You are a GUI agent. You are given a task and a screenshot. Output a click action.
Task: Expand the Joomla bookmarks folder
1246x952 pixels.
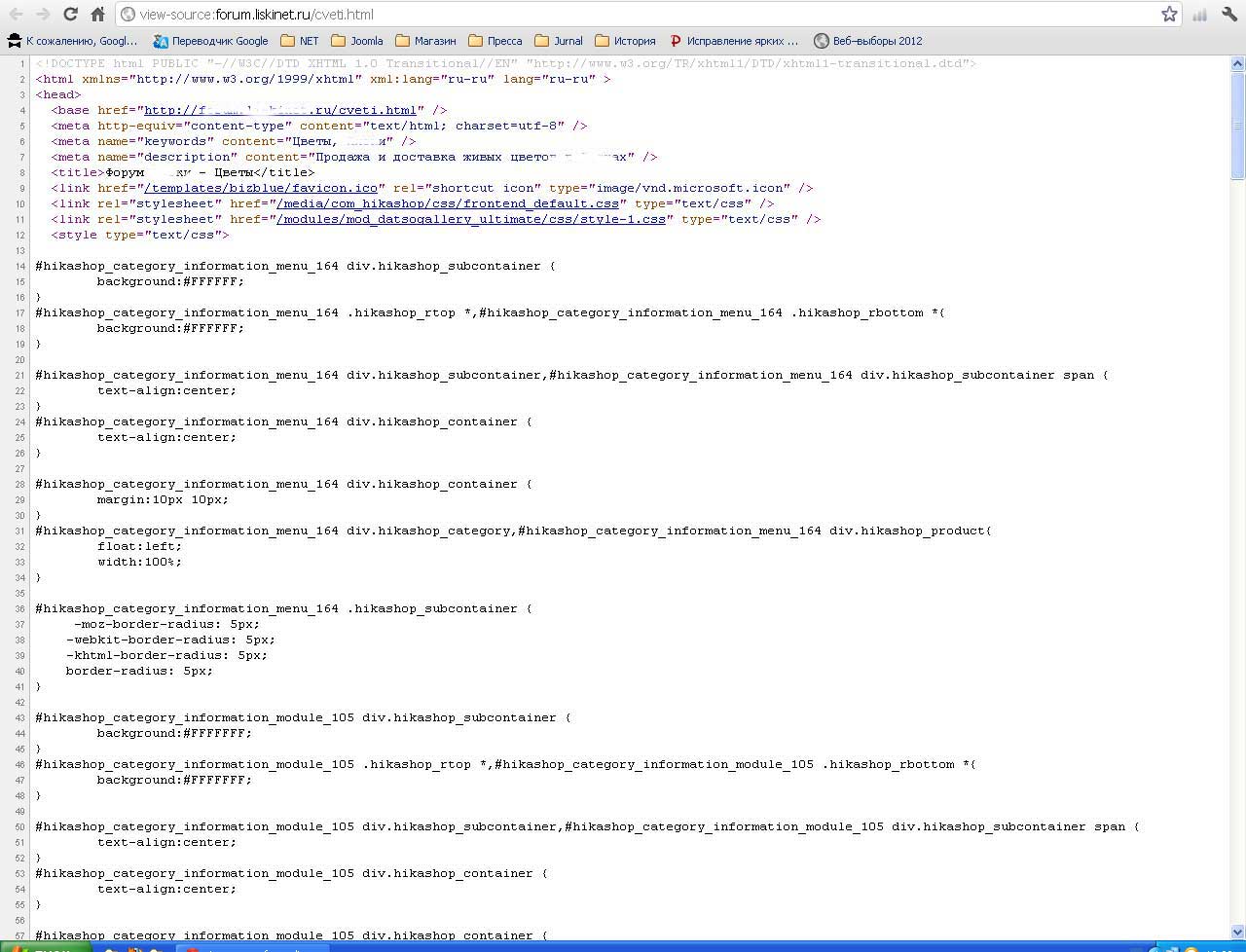(357, 41)
